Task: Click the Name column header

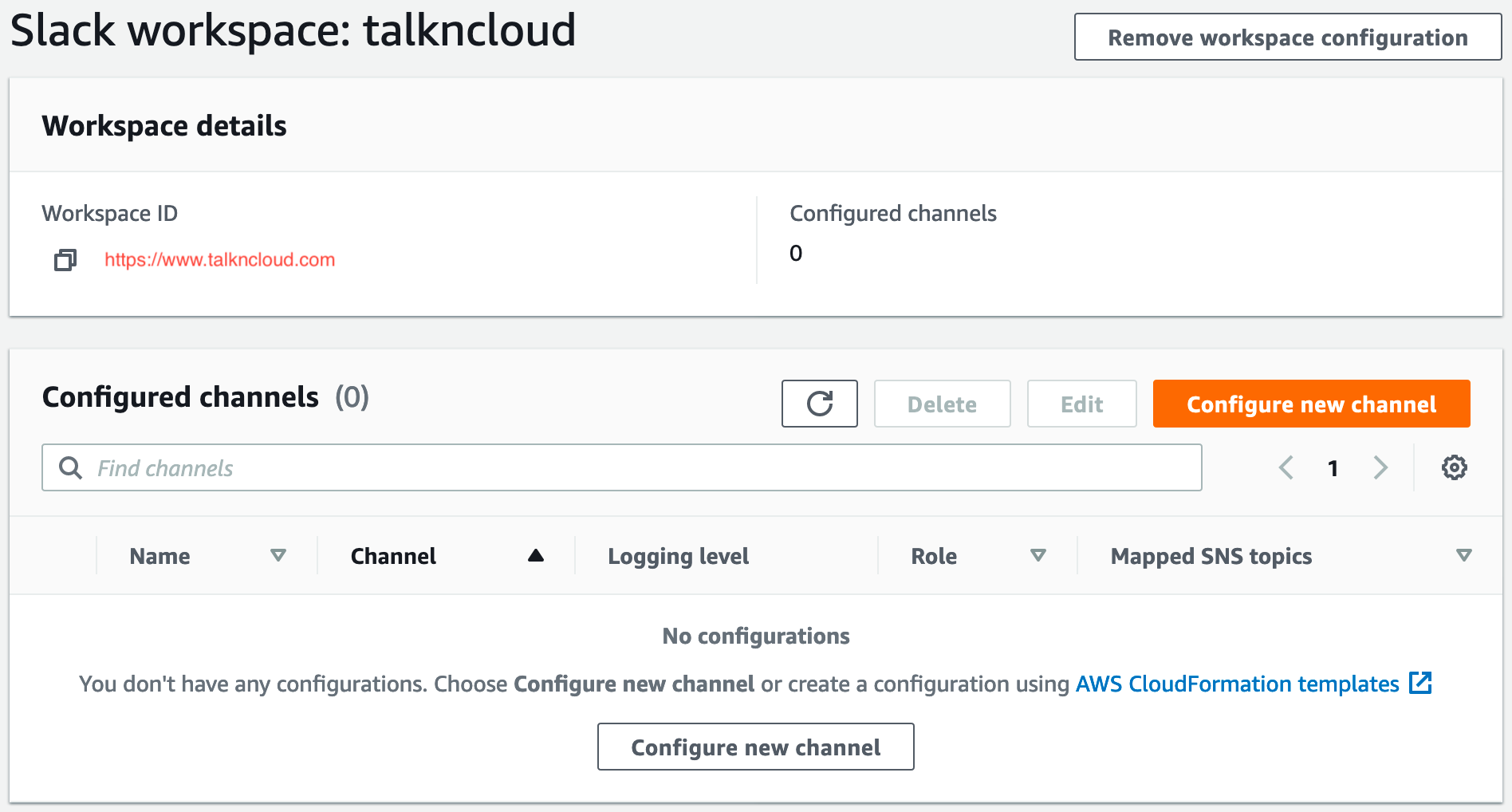Action: tap(159, 556)
